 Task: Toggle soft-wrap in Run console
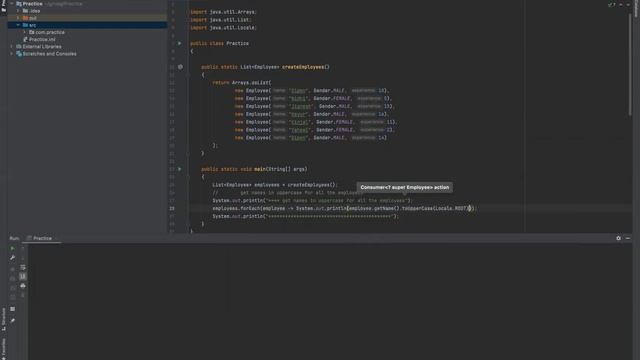point(23,267)
